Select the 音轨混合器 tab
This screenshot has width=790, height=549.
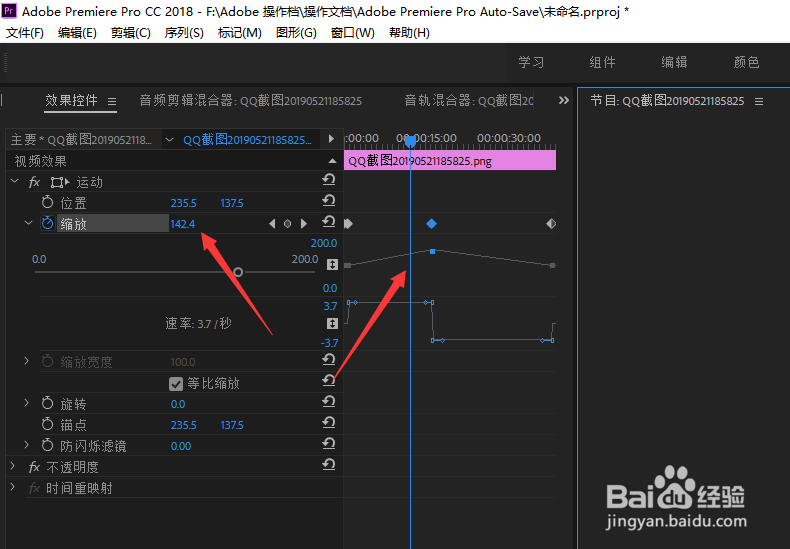coord(469,101)
